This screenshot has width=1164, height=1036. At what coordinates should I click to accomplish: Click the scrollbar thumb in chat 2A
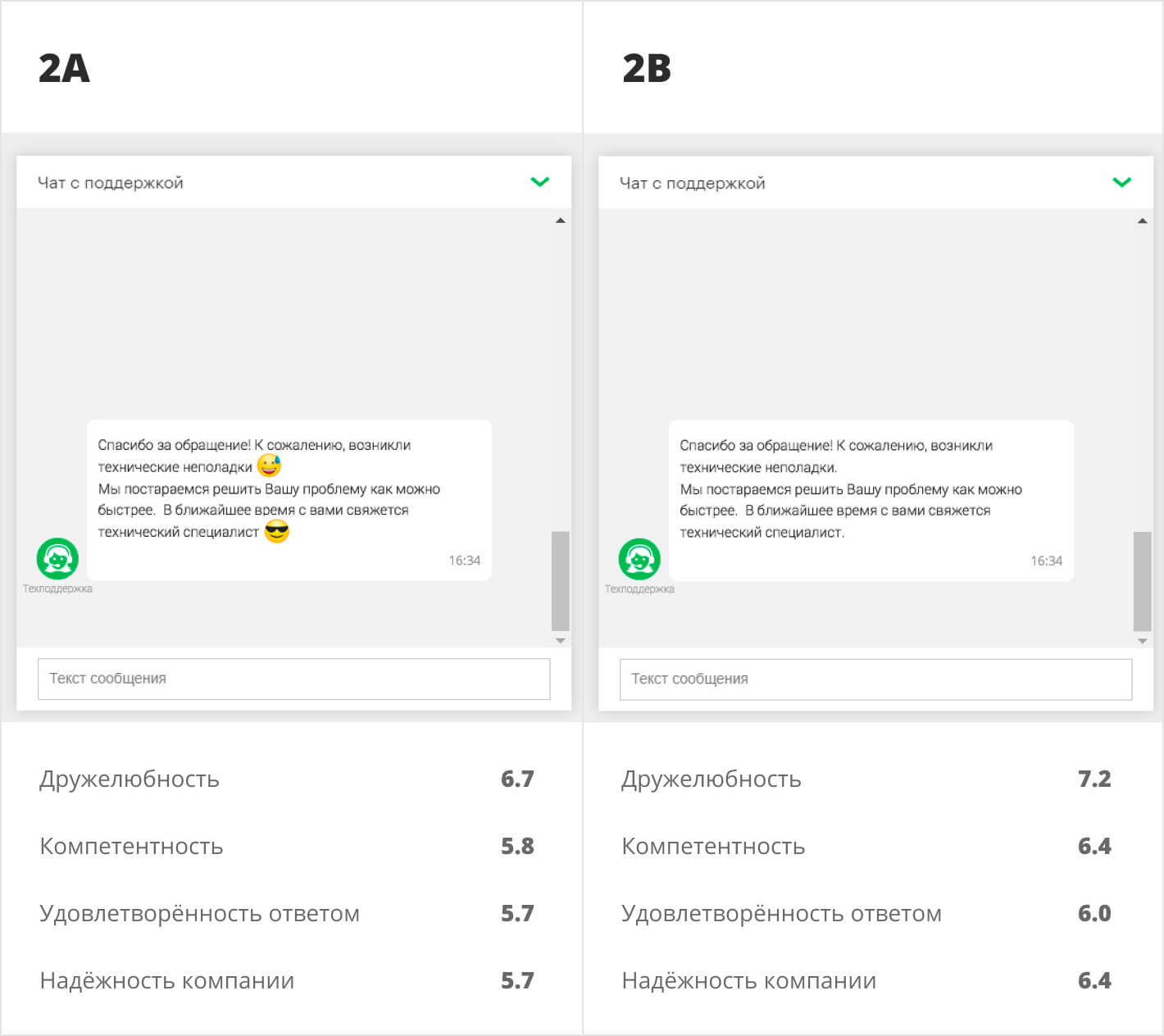coord(561,581)
